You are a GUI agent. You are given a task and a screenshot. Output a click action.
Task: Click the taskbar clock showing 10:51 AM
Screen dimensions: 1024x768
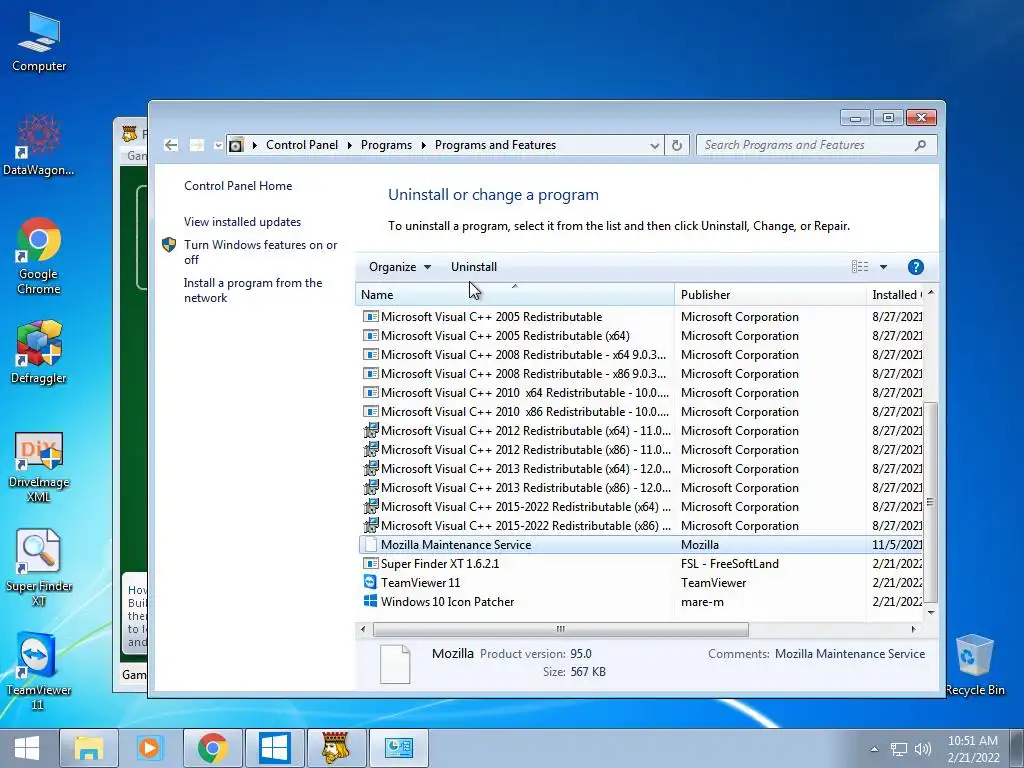pyautogui.click(x=972, y=749)
